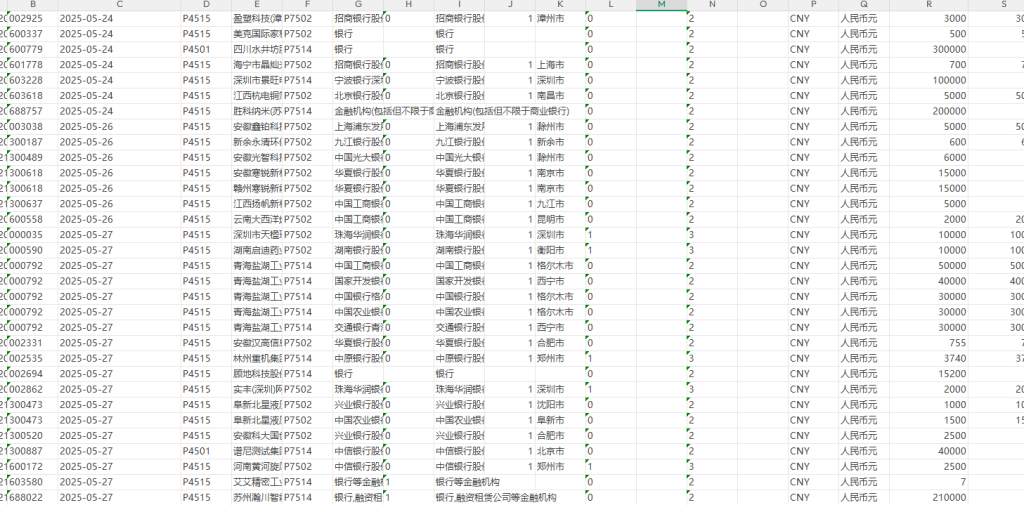Image resolution: width=1024 pixels, height=505 pixels.
Task: Click column G cell 宁波银行深
Action: click(358, 80)
